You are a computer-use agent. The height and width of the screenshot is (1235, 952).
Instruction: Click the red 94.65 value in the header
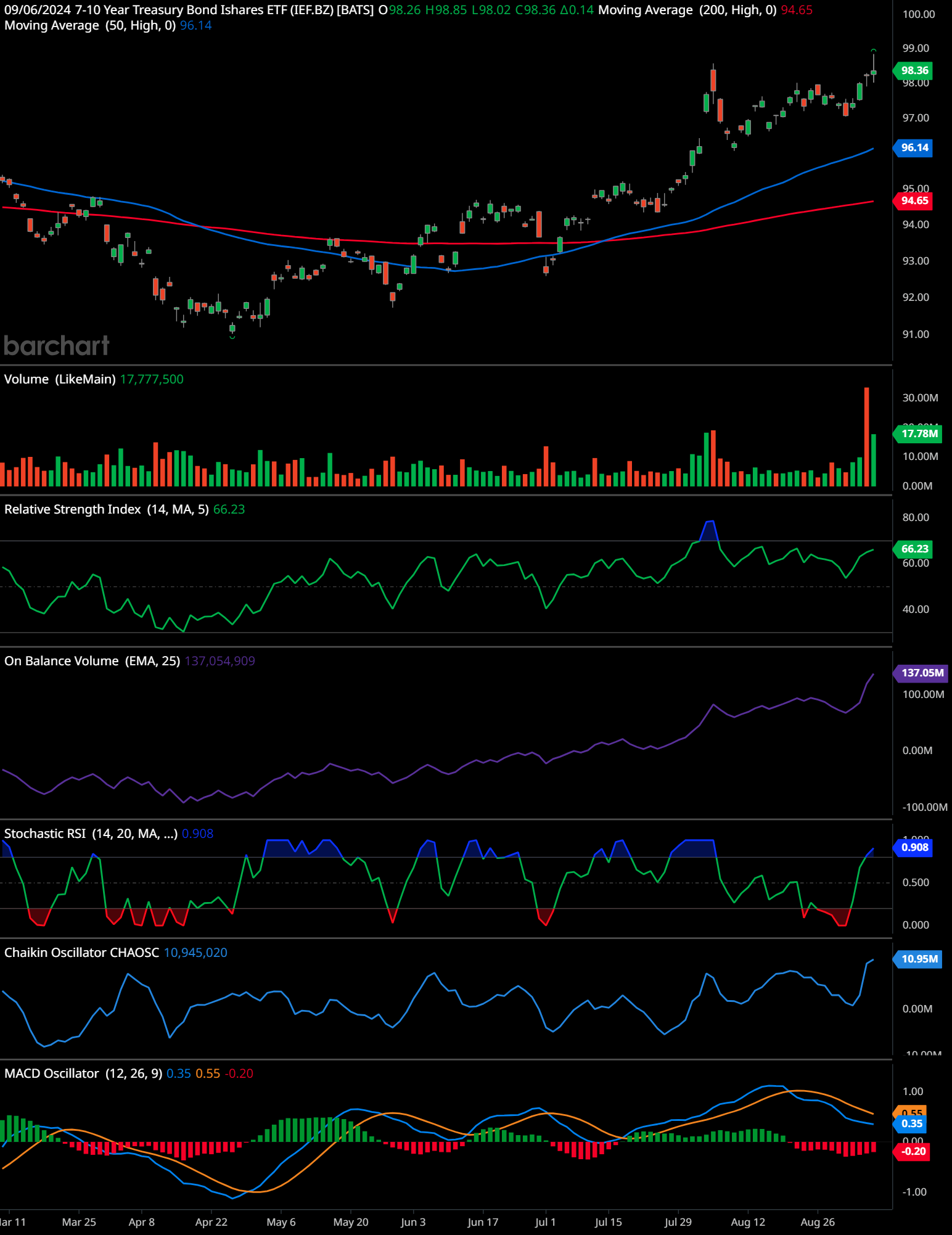[797, 10]
